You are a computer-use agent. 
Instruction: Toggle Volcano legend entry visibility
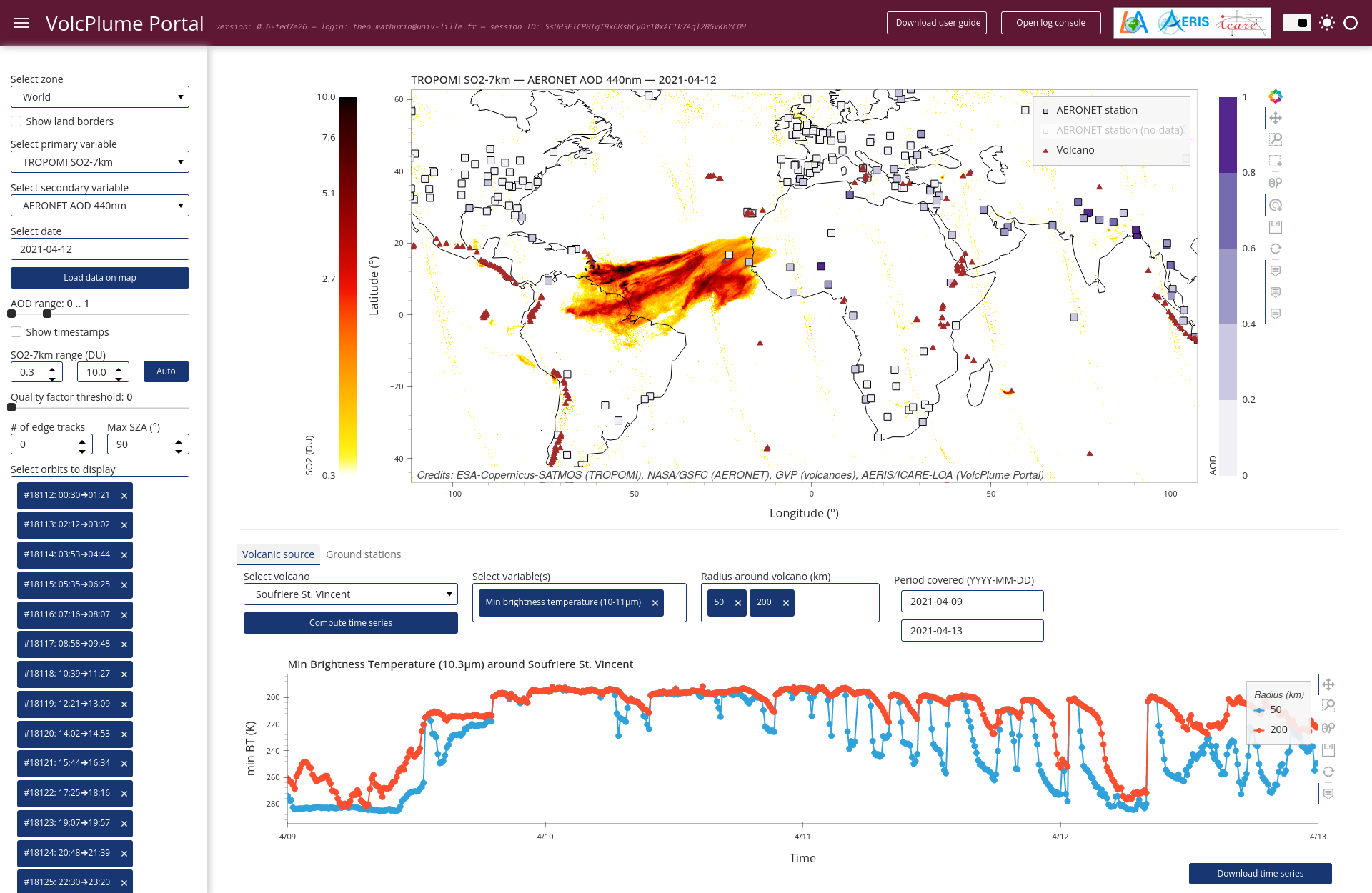coord(1069,150)
